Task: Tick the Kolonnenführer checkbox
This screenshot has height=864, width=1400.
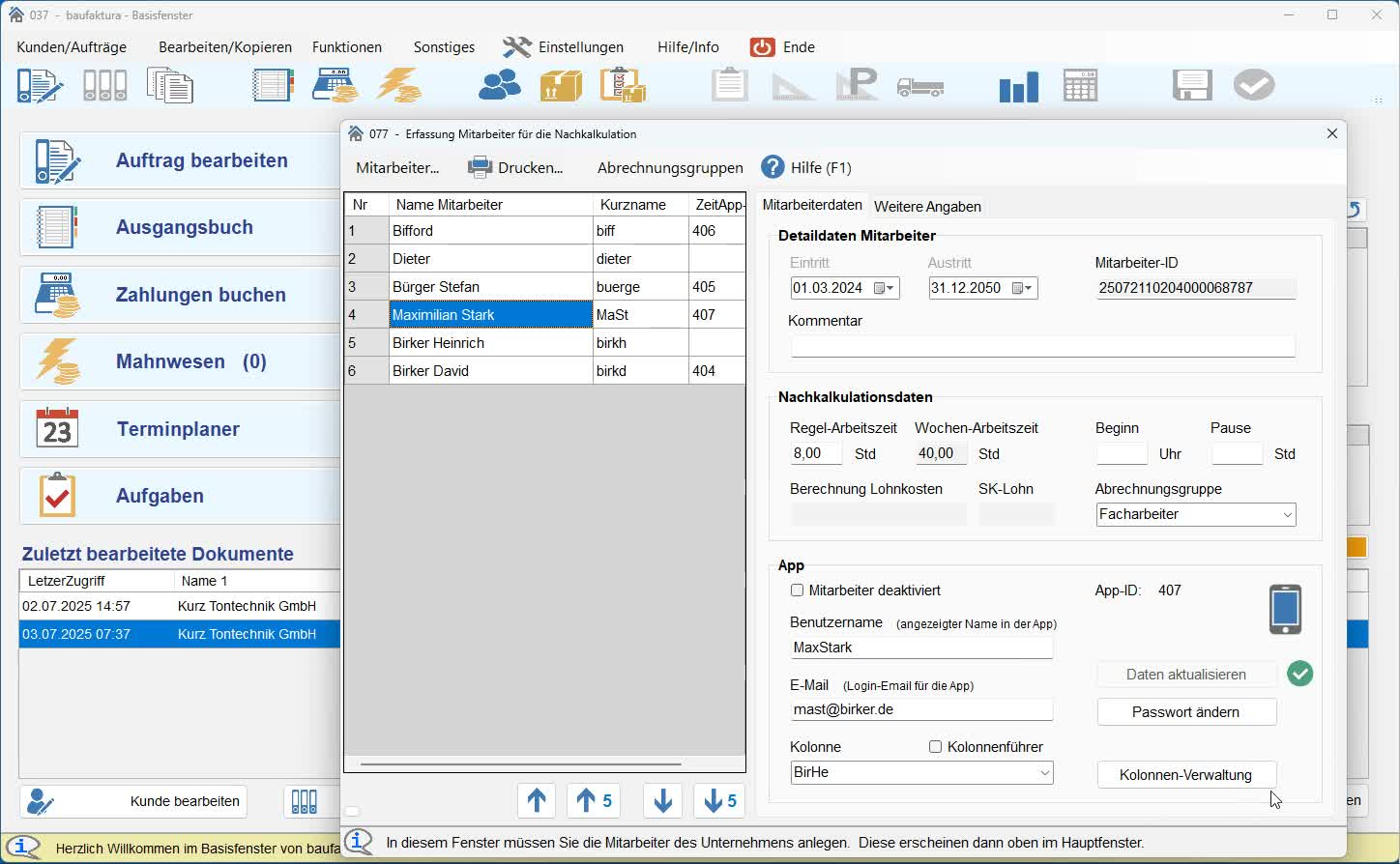Action: pos(935,747)
